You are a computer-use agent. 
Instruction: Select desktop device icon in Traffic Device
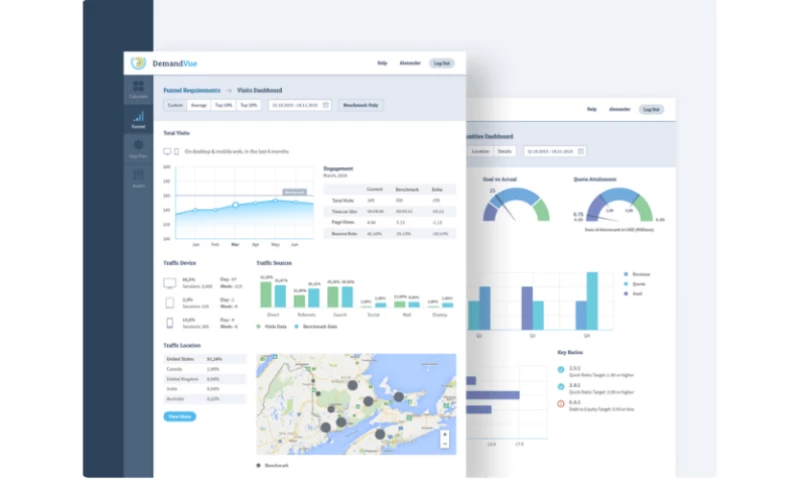coord(170,283)
